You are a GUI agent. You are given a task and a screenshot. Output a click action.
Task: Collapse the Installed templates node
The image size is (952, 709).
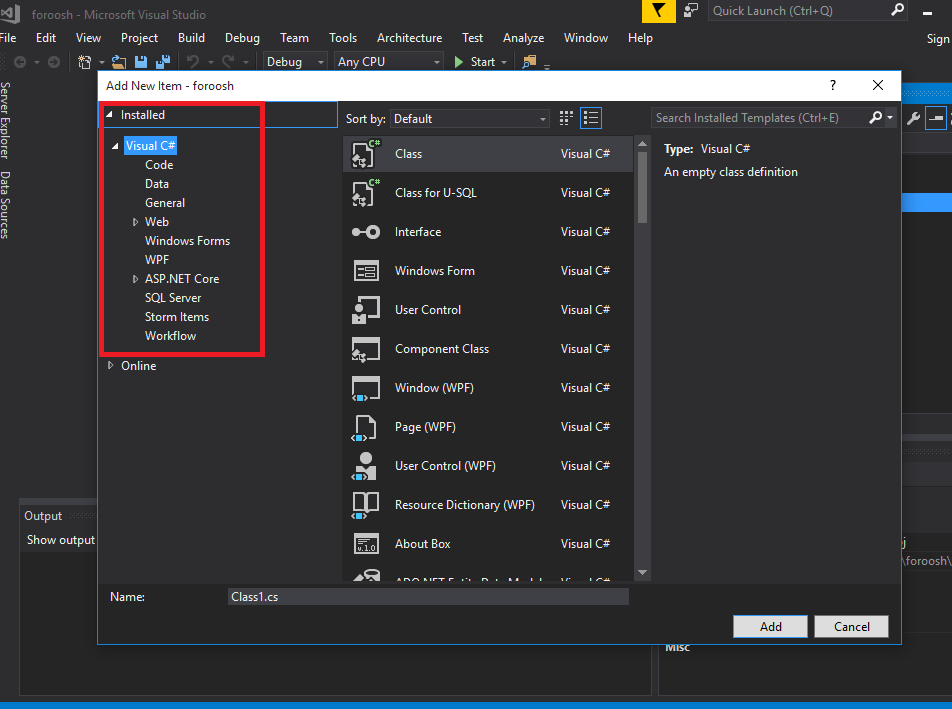click(109, 115)
